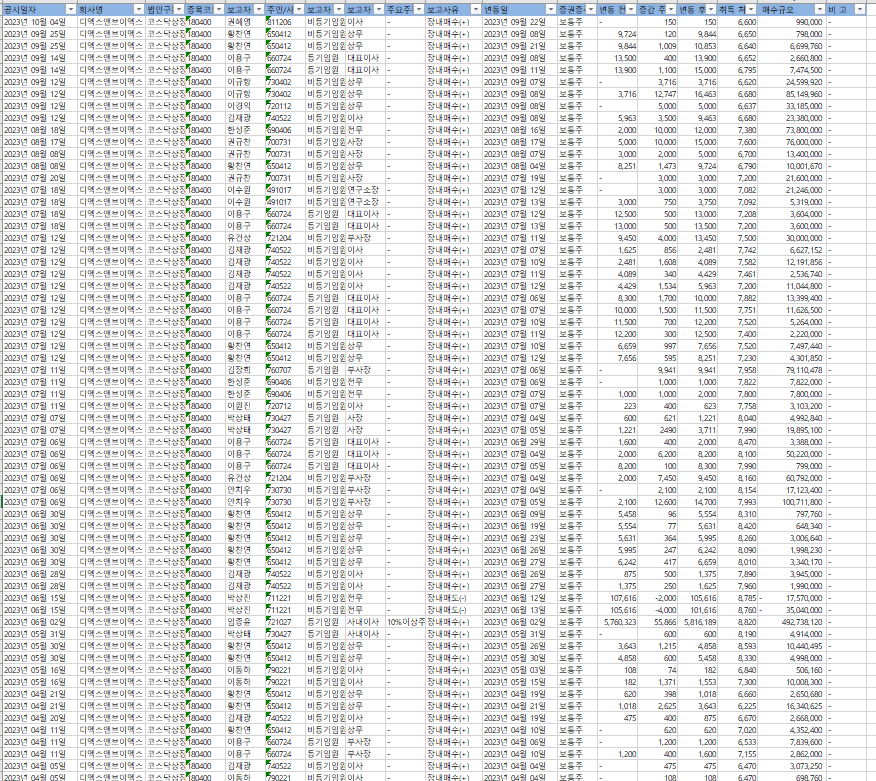Image resolution: width=876 pixels, height=781 pixels.
Task: Open the 회사명 column filter dropdown
Action: pos(139,9)
